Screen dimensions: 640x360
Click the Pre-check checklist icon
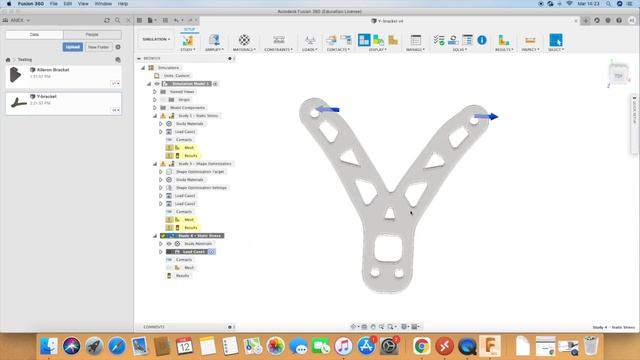(x=439, y=40)
